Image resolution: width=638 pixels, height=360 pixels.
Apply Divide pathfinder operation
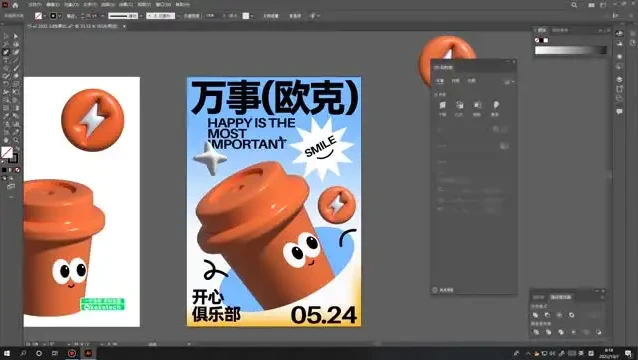pos(536,332)
